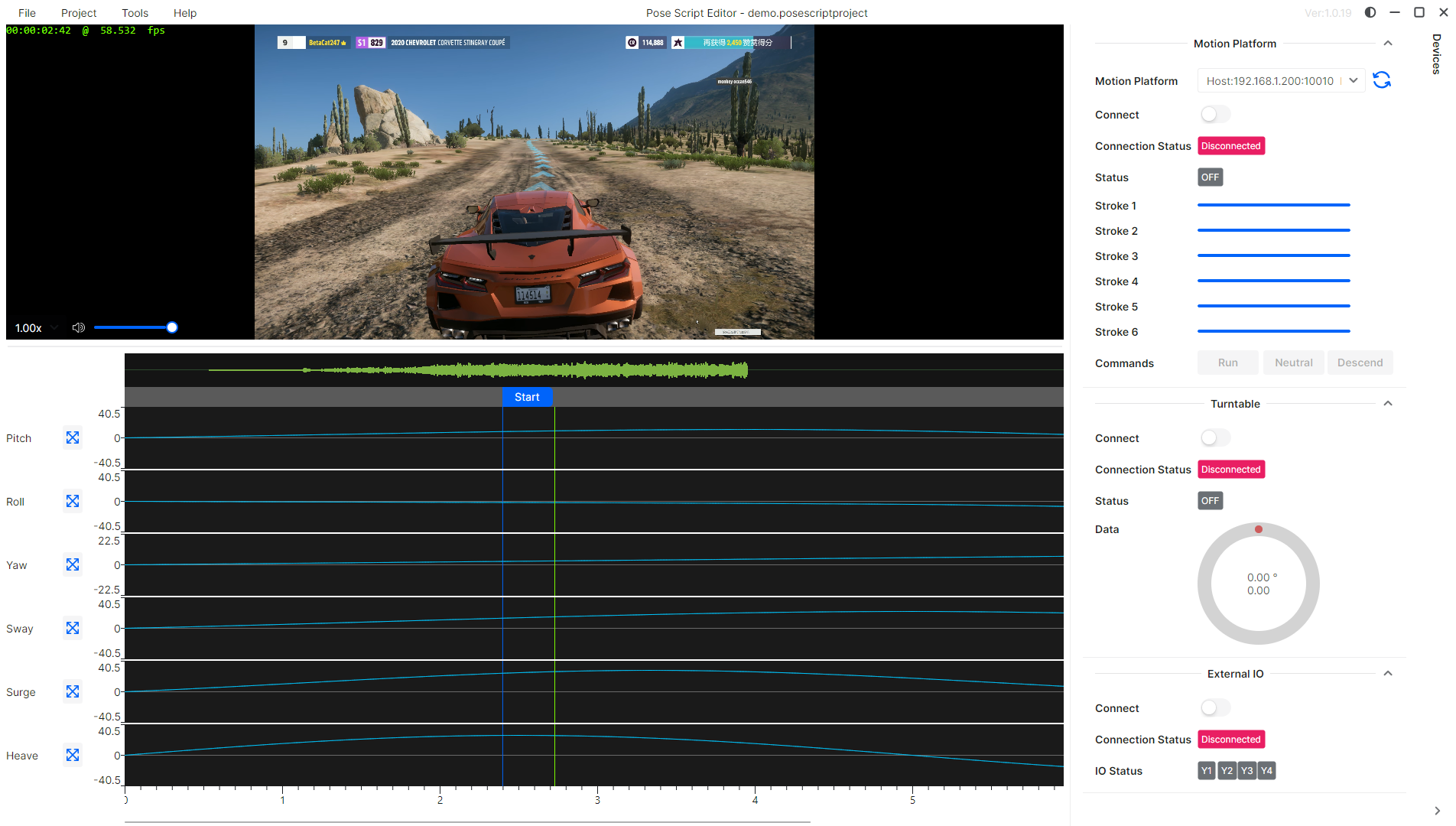Mute the video with the speaker icon

(x=78, y=327)
